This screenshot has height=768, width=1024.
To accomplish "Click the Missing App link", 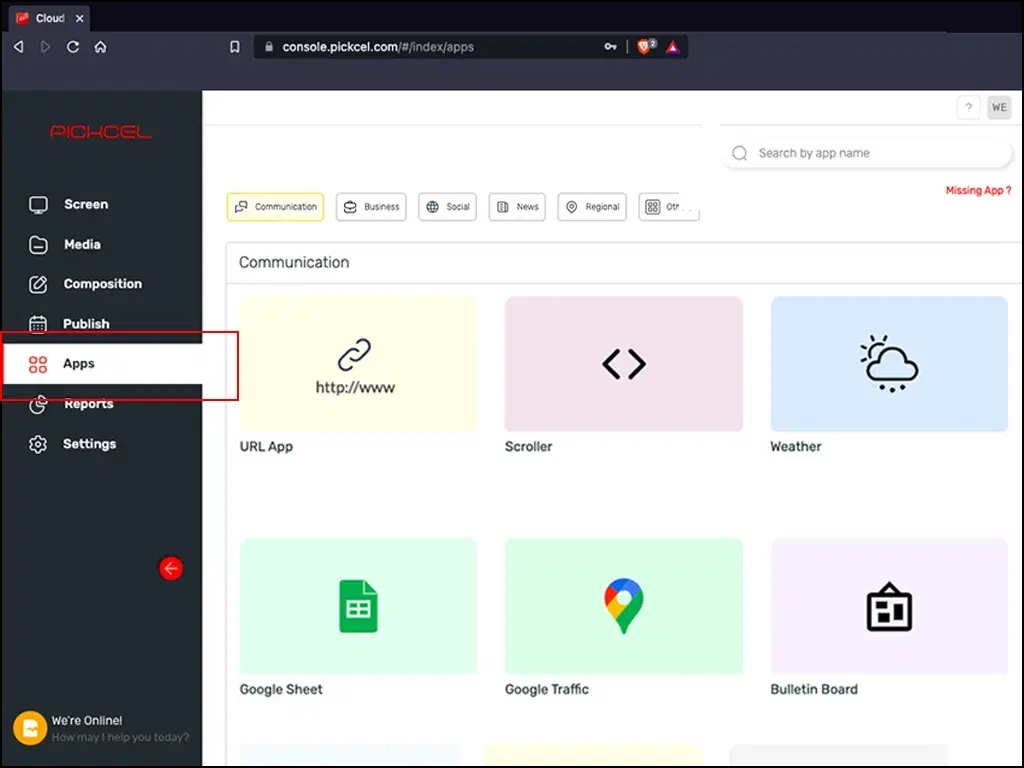I will 978,190.
